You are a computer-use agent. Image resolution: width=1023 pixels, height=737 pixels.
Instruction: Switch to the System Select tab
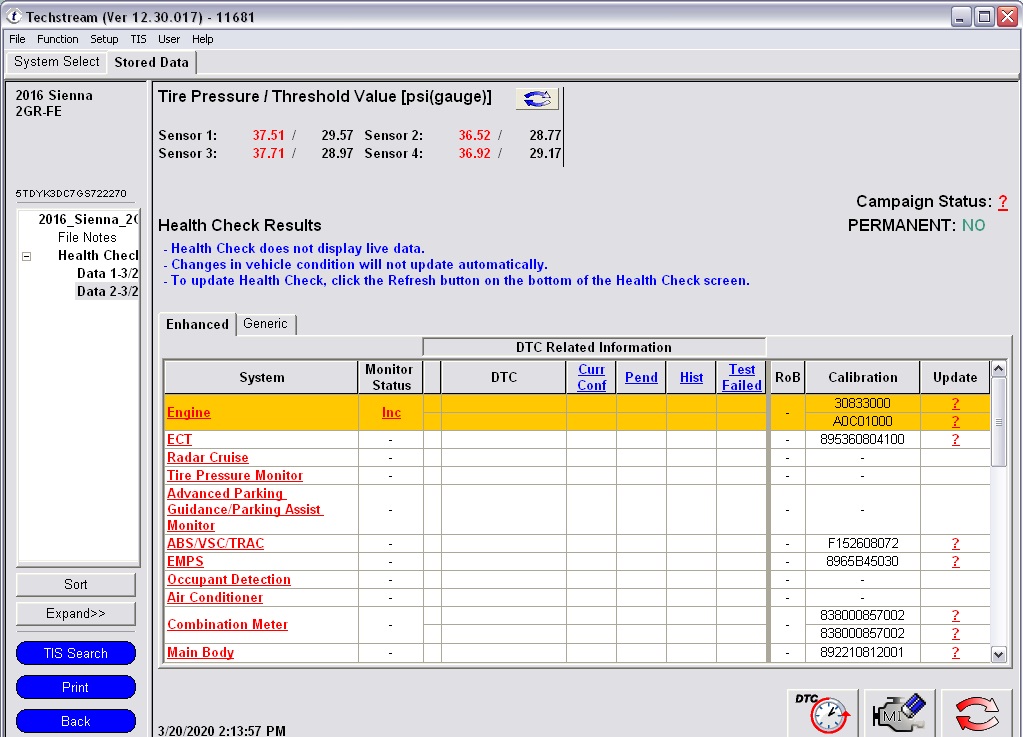(57, 62)
